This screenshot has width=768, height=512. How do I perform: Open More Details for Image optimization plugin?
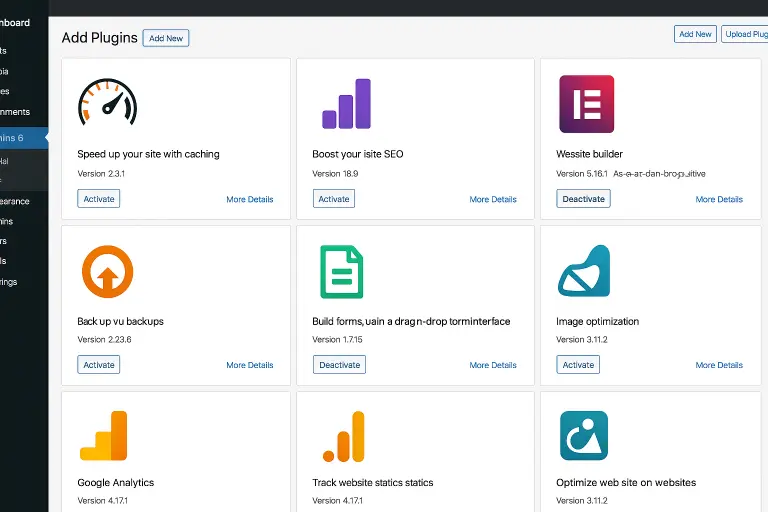[719, 365]
